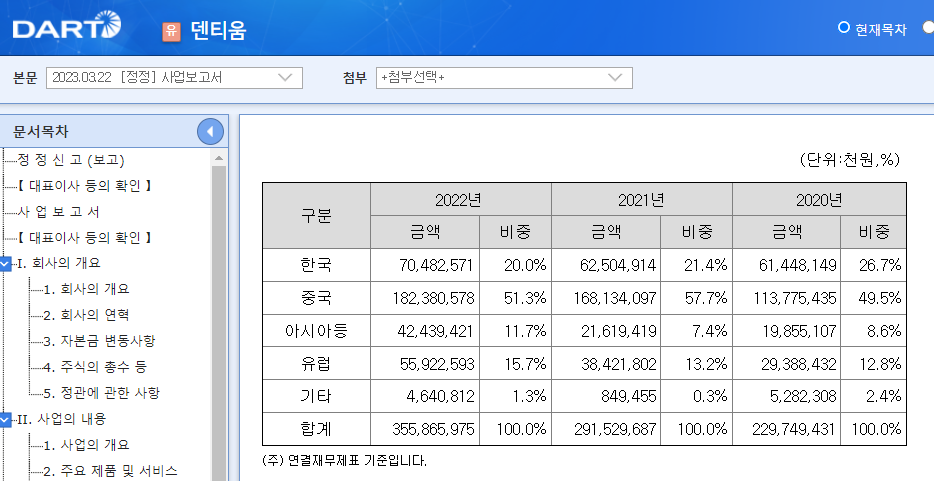Click the value 42,439,421 for 아시아등

tap(436, 331)
